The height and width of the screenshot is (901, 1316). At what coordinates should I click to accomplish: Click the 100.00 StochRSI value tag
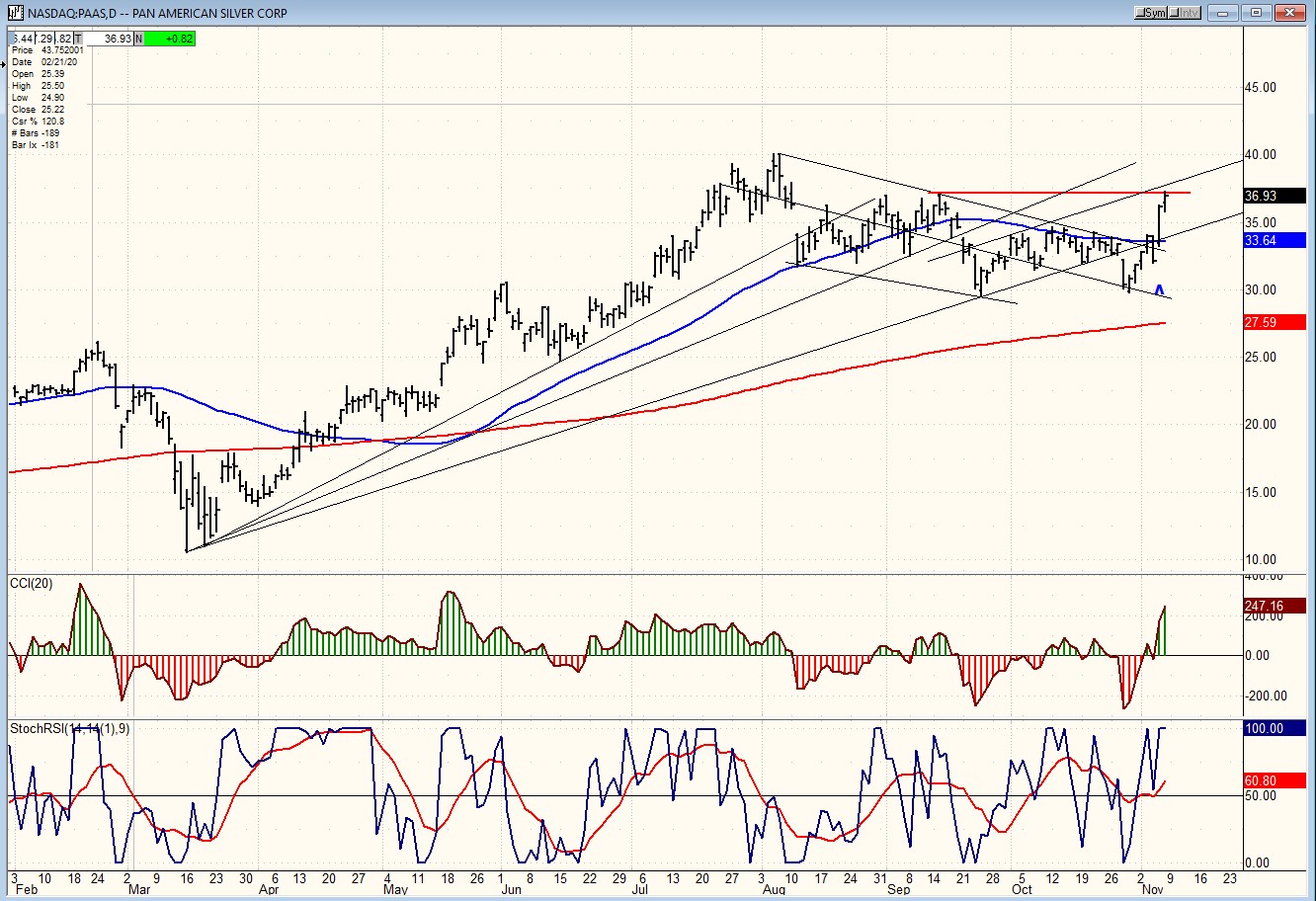(x=1273, y=728)
